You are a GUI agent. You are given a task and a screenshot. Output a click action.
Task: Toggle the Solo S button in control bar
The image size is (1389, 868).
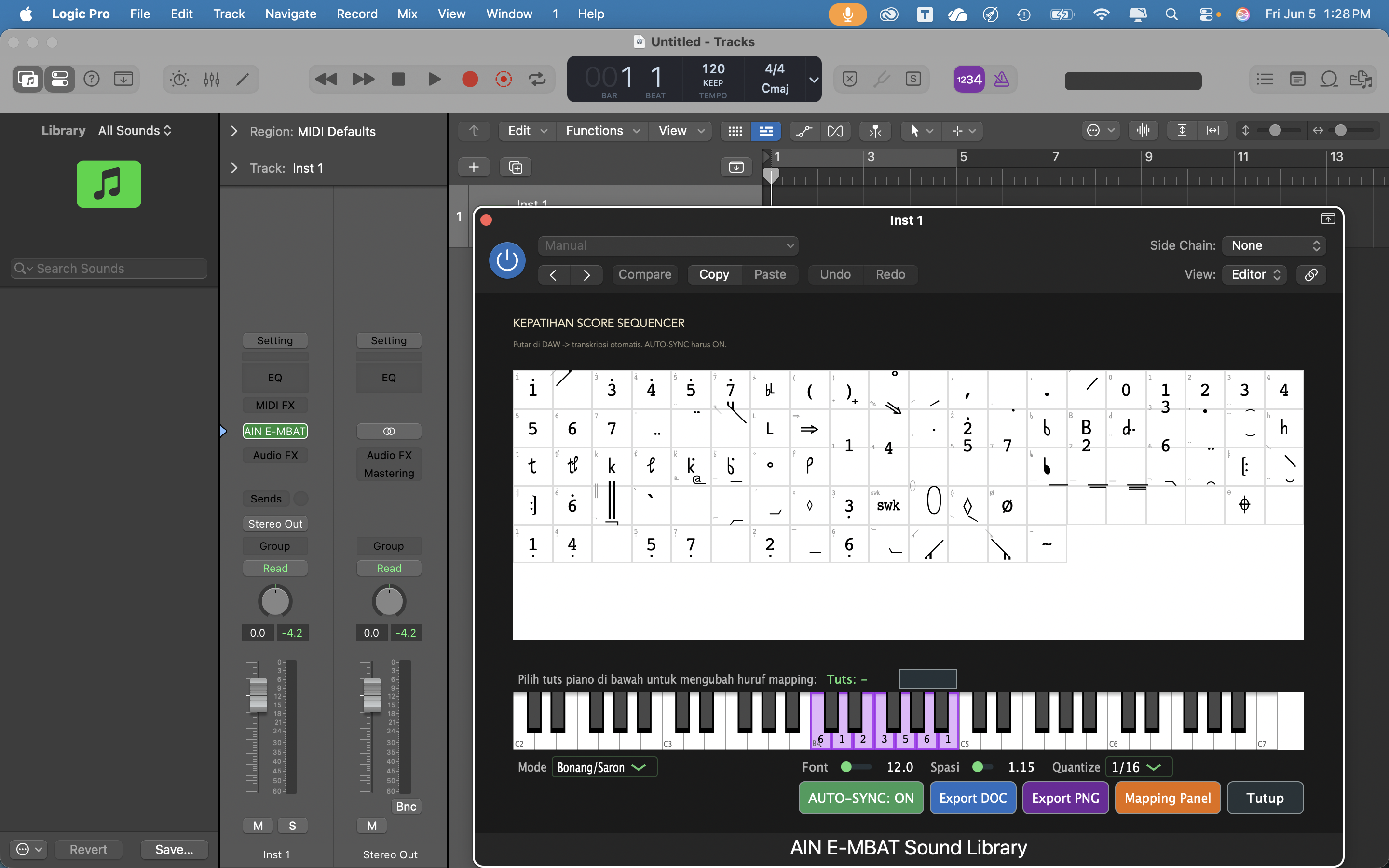pos(913,79)
